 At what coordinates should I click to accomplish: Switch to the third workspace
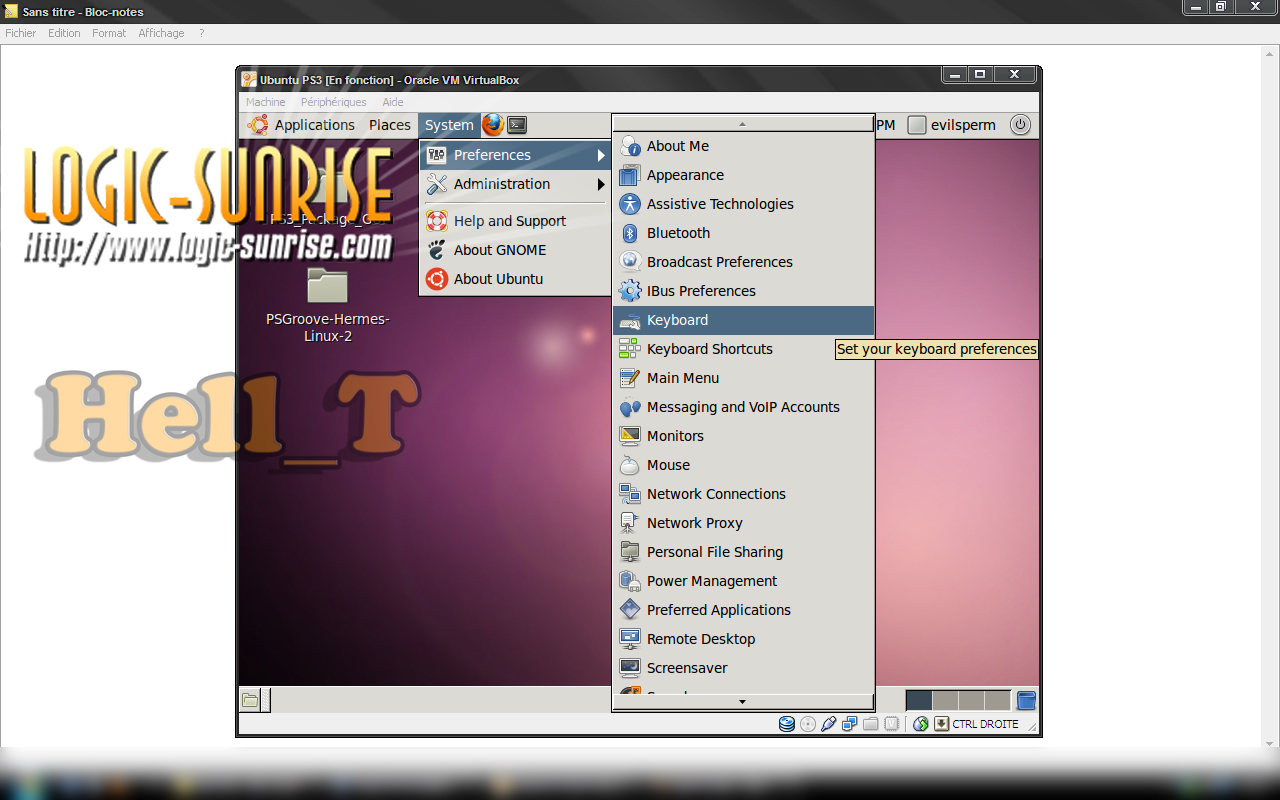pyautogui.click(x=971, y=700)
